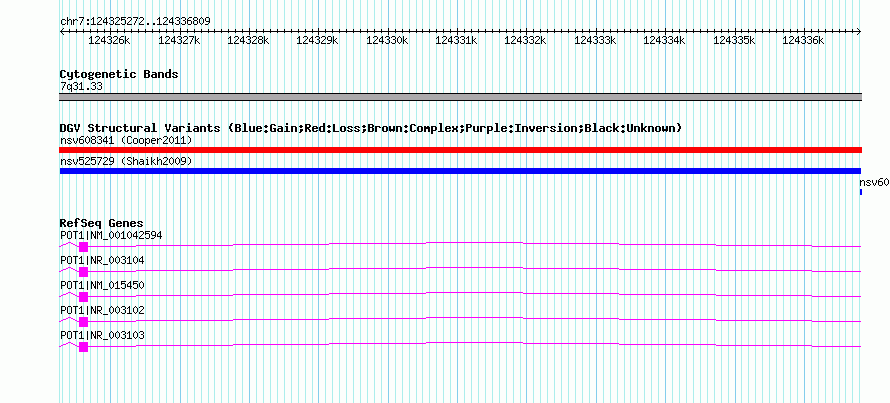Select the POT1|NR_003102 transcript label

click(102, 310)
